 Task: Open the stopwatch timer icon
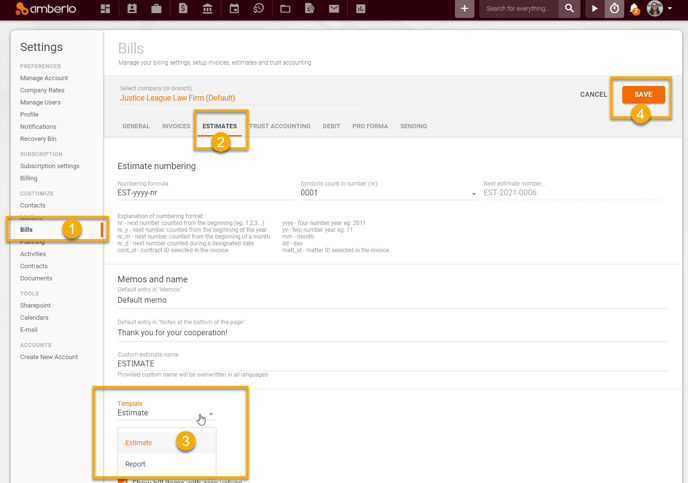[614, 8]
